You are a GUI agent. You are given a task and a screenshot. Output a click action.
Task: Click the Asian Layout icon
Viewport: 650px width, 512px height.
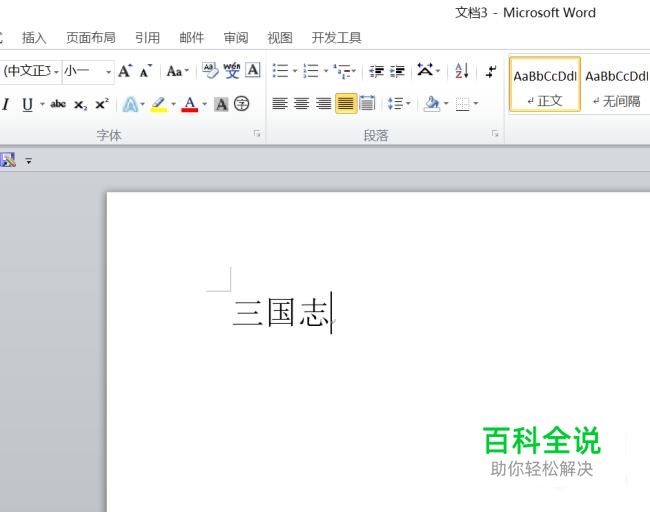[x=425, y=70]
